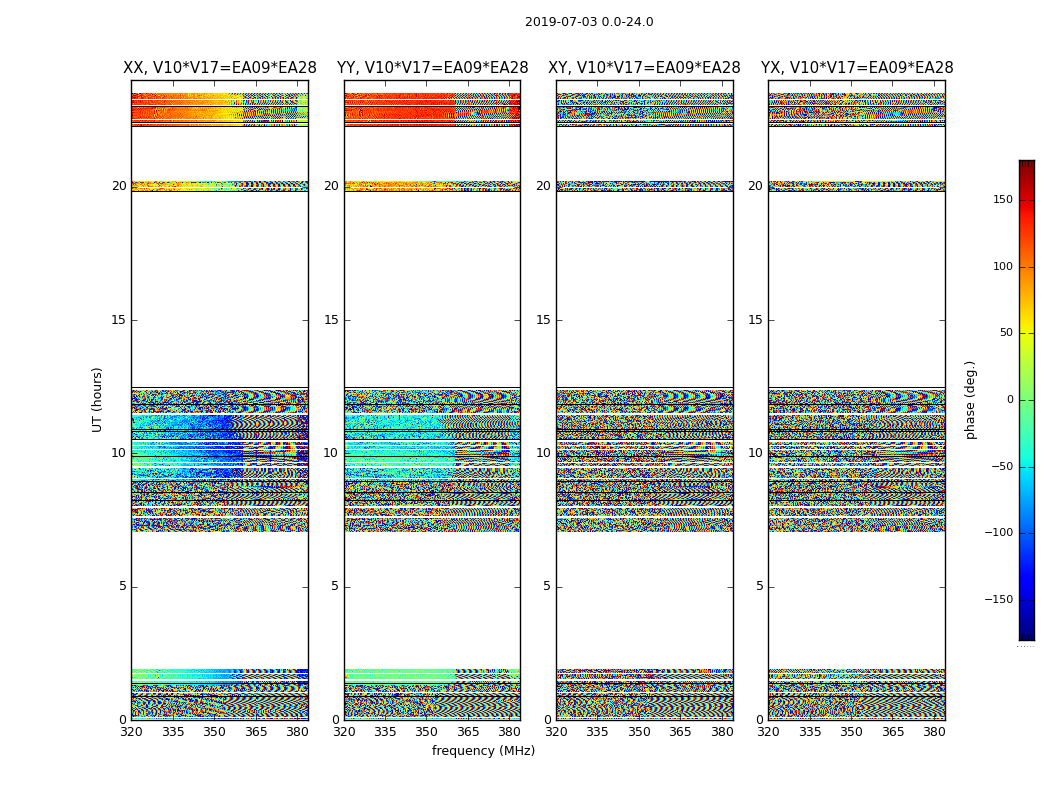Click the colorbar tick label 150
The height and width of the screenshot is (800, 1050).
[1003, 199]
